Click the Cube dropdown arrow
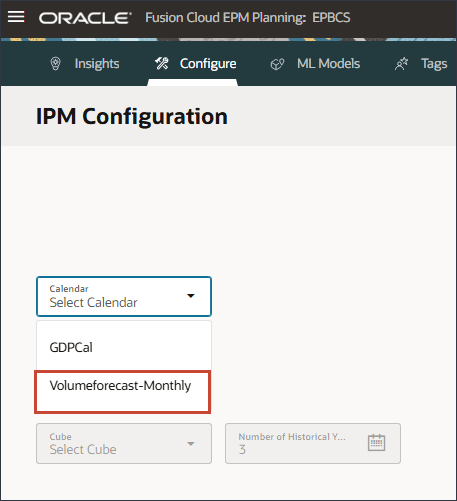457x501 pixels. point(191,444)
